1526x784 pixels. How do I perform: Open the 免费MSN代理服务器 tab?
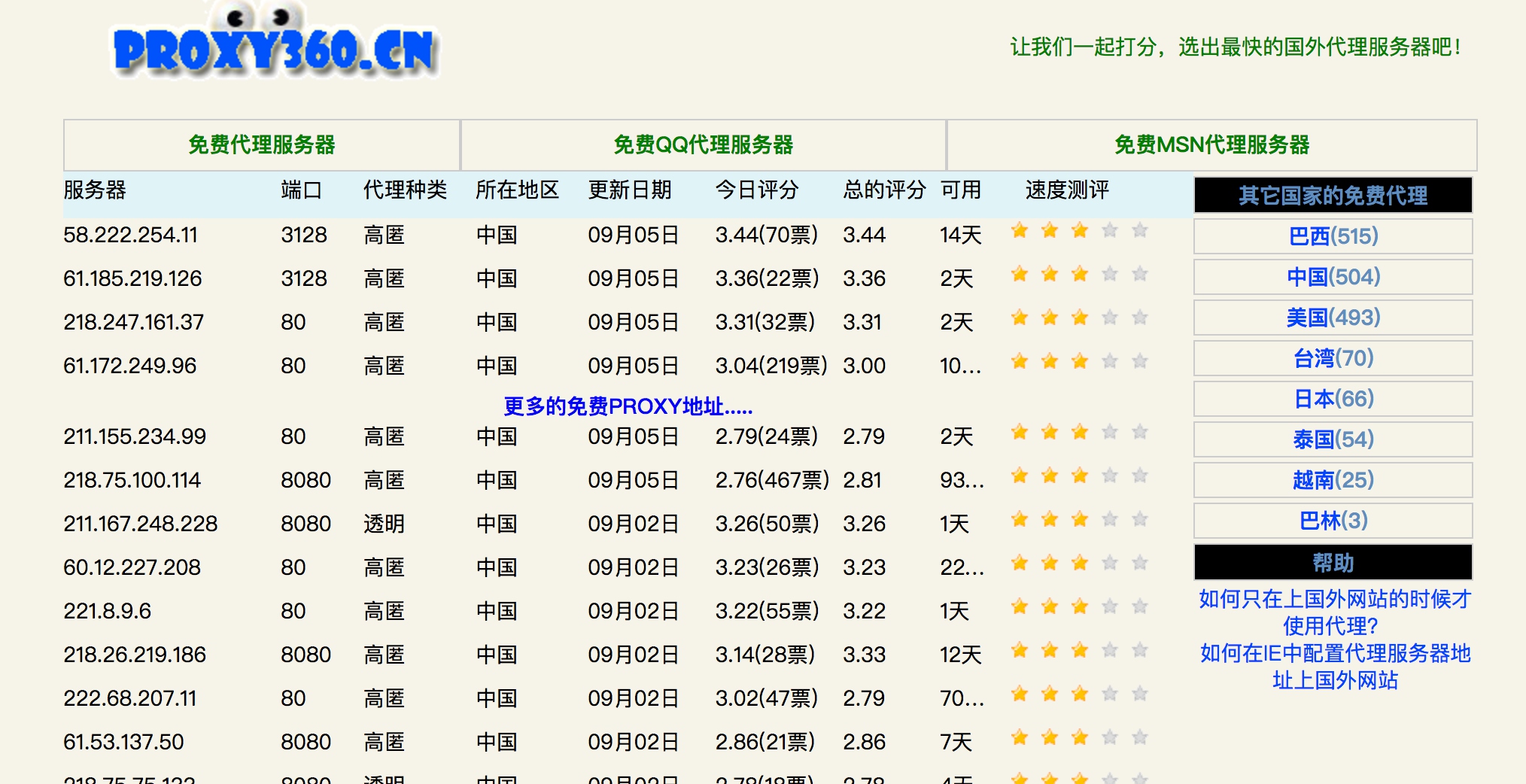point(1211,144)
